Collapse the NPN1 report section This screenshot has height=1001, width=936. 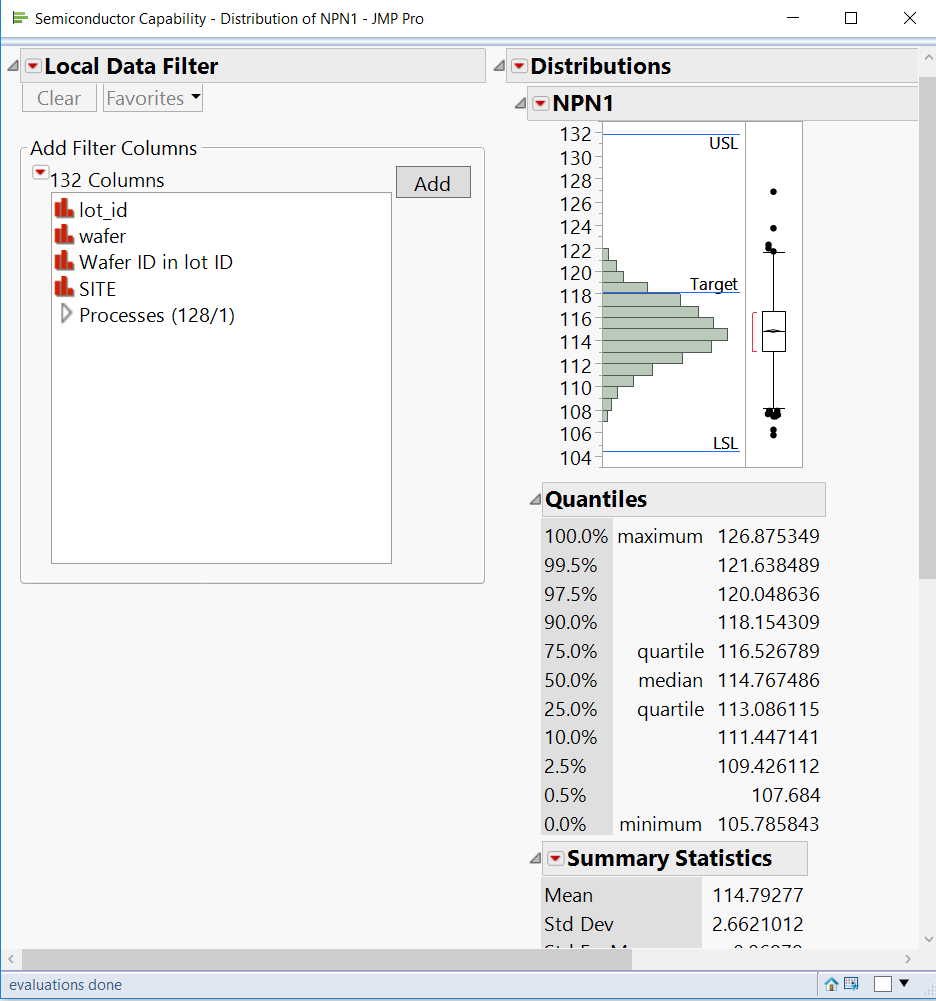tap(519, 103)
